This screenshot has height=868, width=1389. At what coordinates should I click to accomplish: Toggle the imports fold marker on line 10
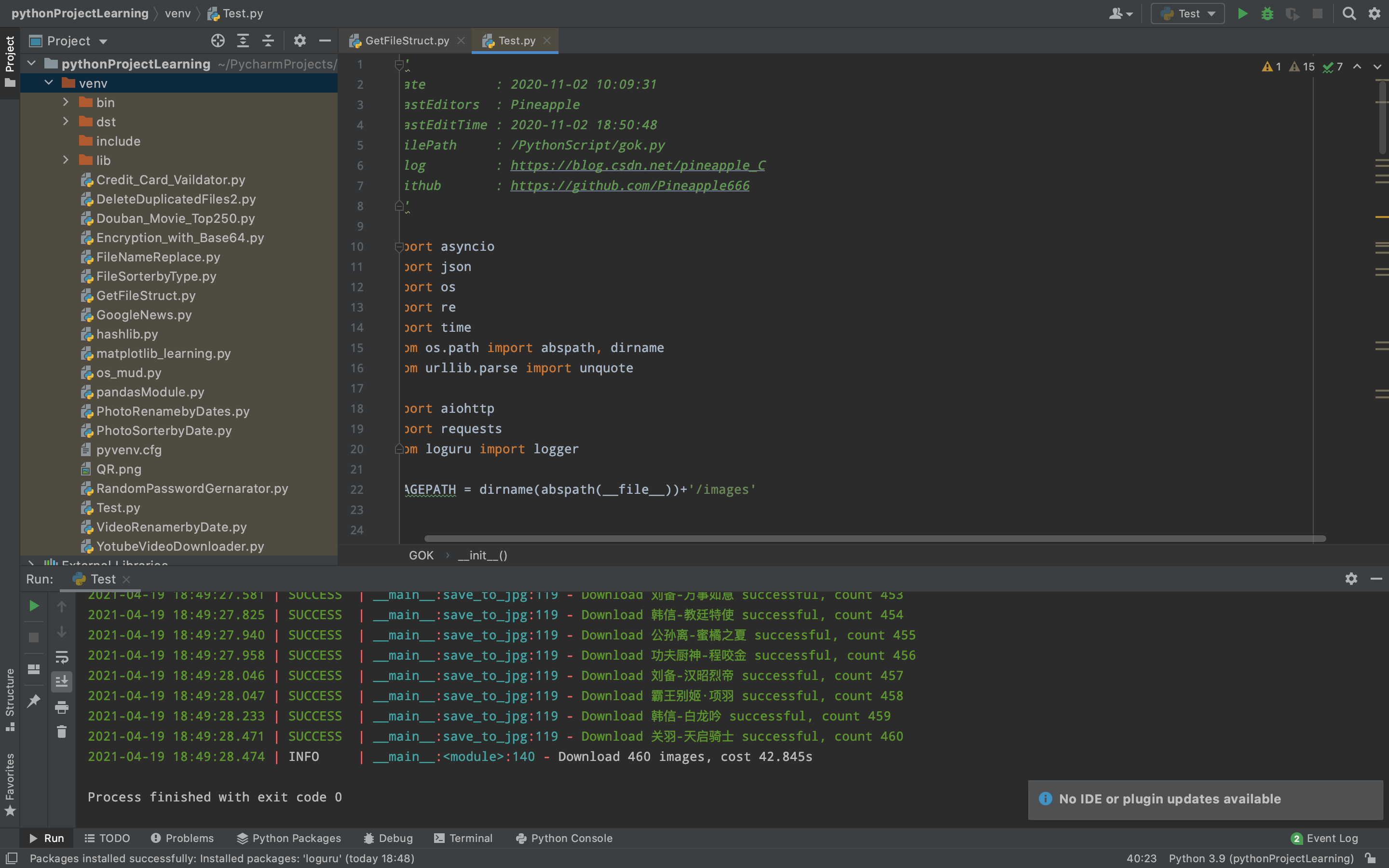click(399, 247)
